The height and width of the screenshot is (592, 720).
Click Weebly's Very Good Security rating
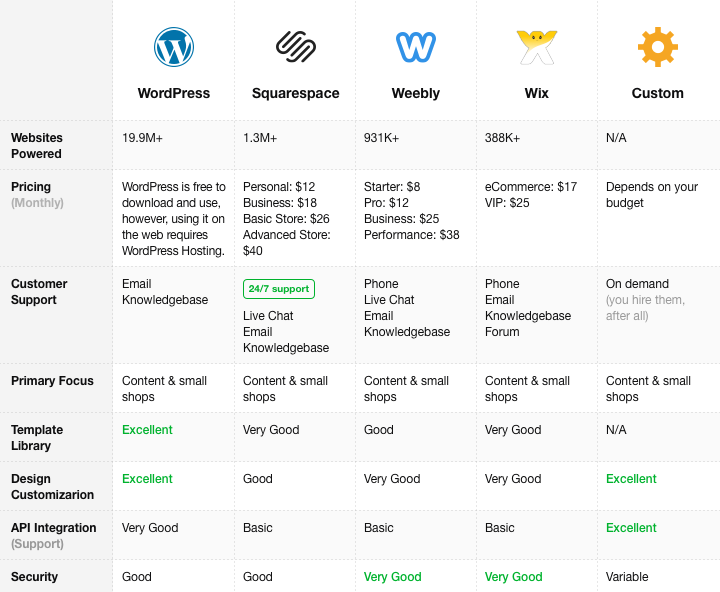(x=392, y=577)
